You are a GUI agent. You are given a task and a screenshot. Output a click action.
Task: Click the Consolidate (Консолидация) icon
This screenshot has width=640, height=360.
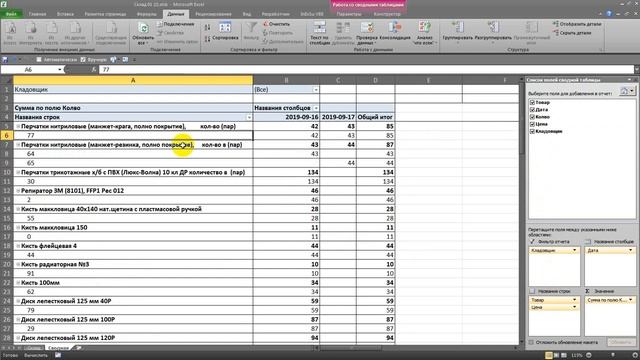pos(395,28)
